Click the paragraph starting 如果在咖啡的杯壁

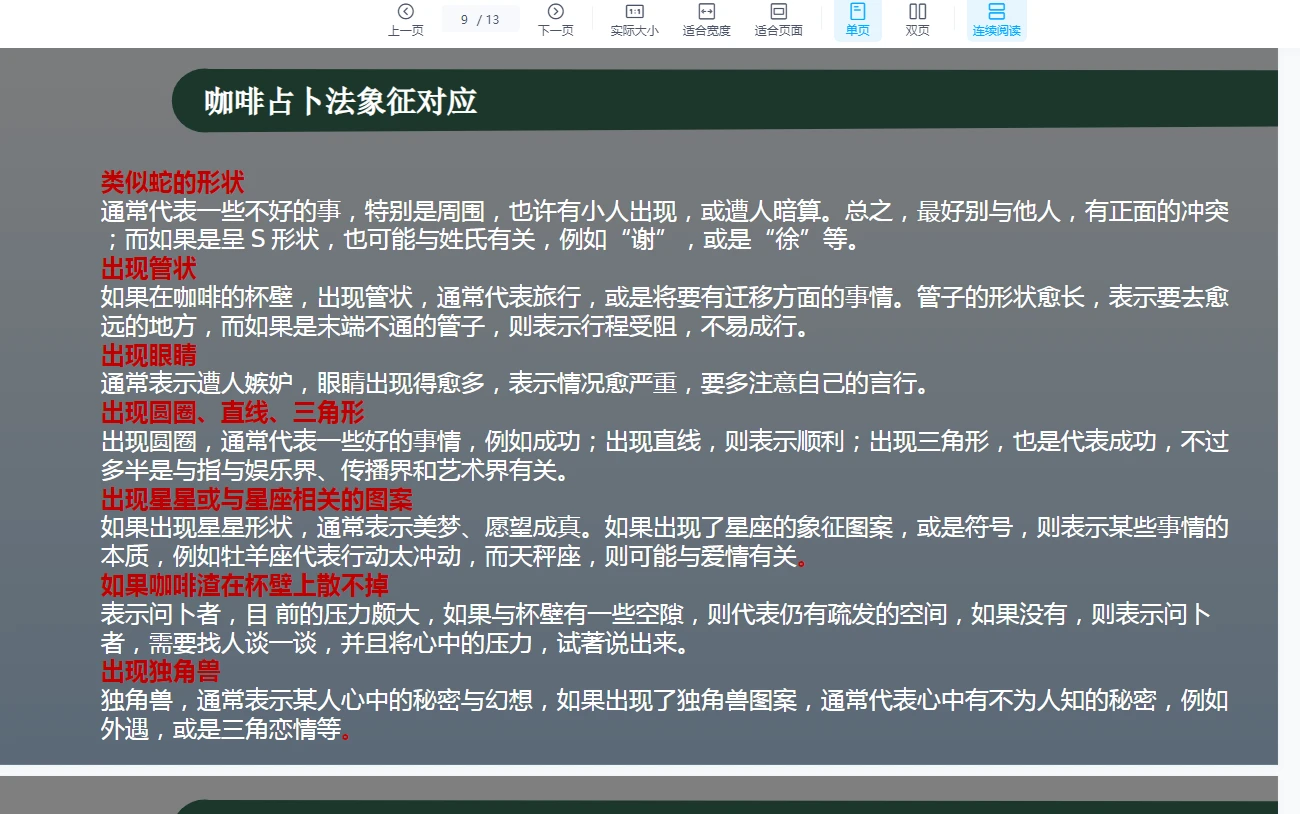tap(664, 312)
